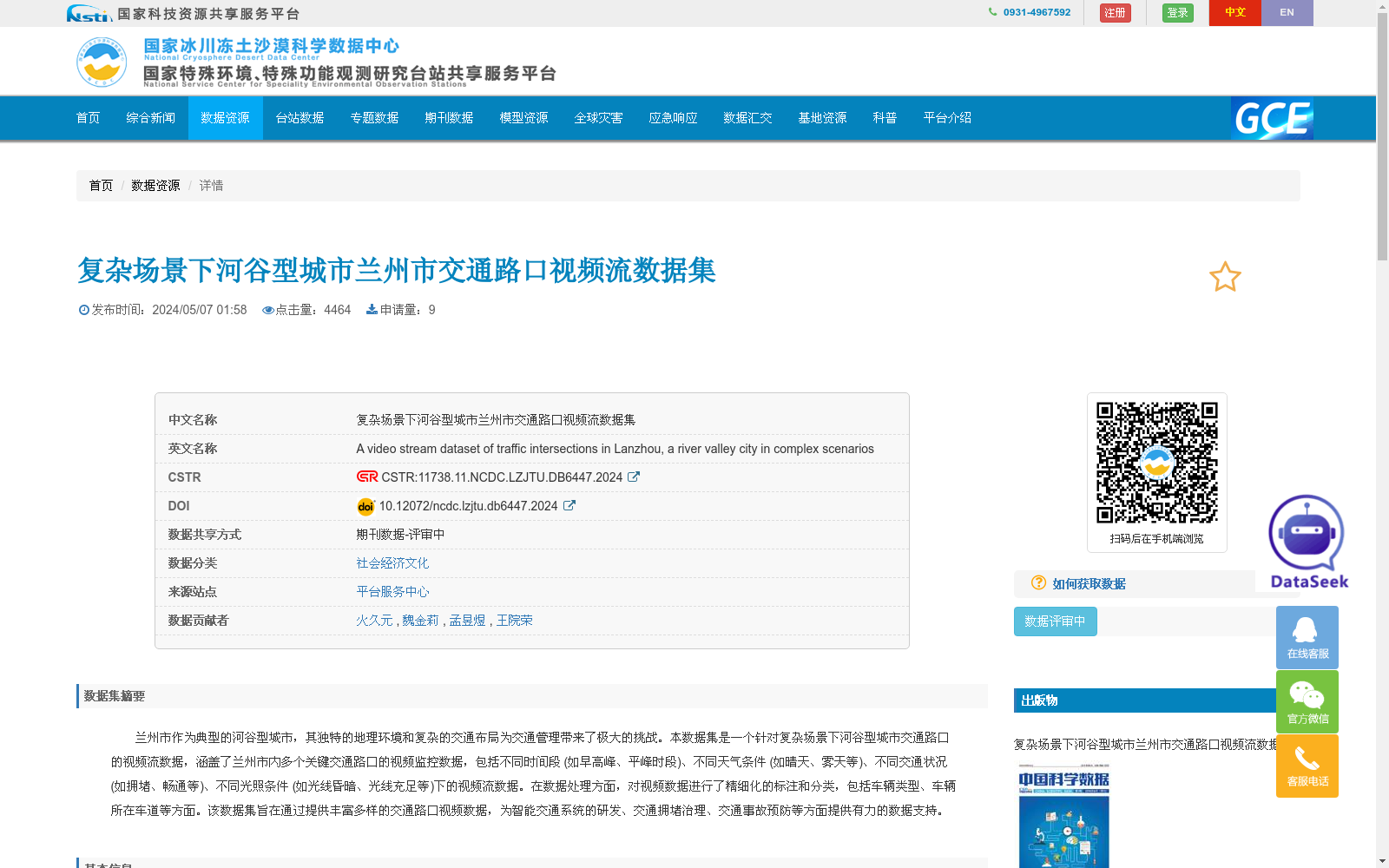
Task: Open contributor 火久元 link
Action: point(374,621)
